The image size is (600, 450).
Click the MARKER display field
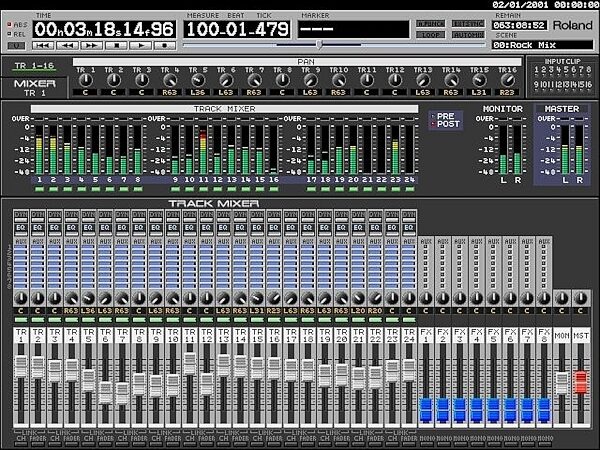[x=353, y=29]
